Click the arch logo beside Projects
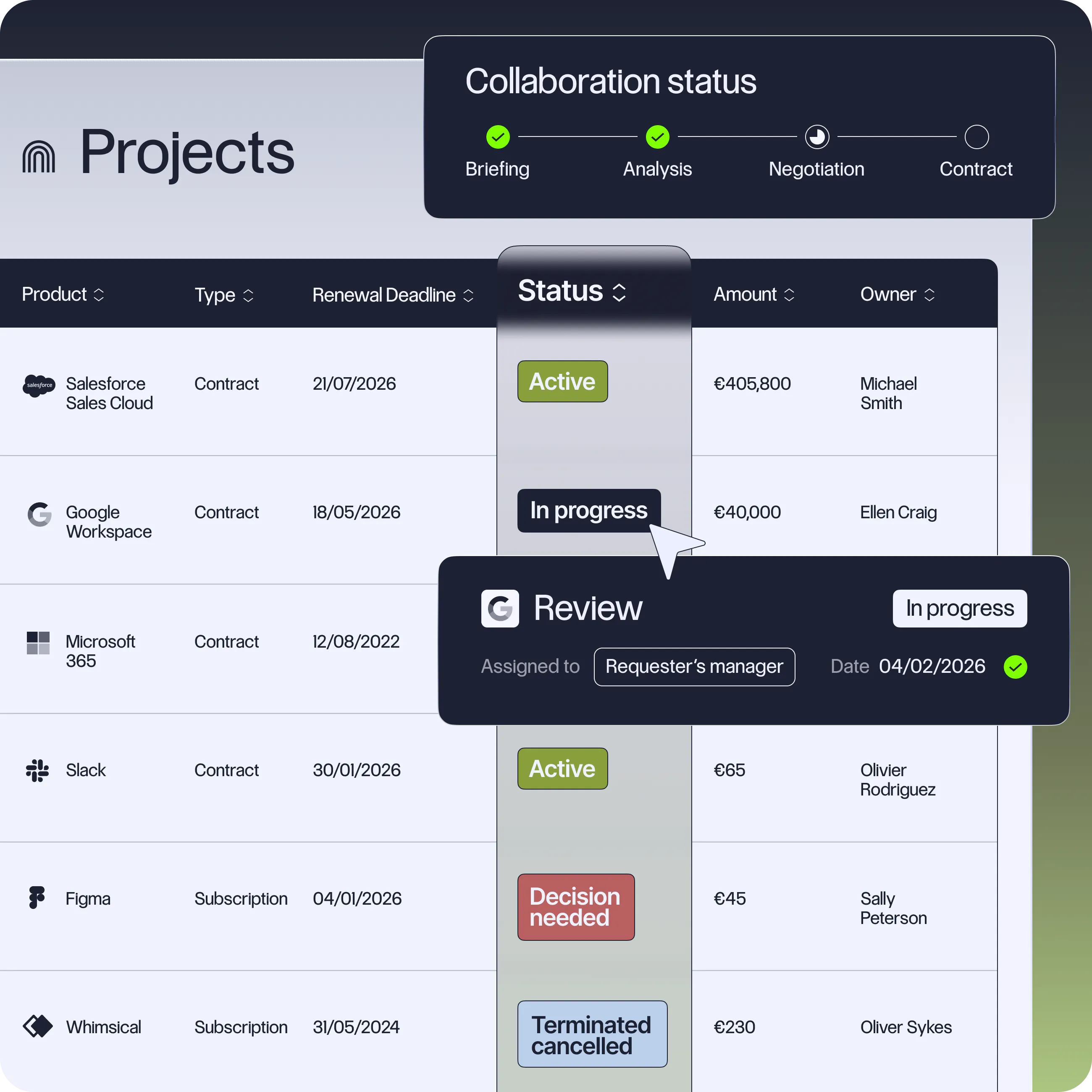Viewport: 1092px width, 1092px height. 39,157
